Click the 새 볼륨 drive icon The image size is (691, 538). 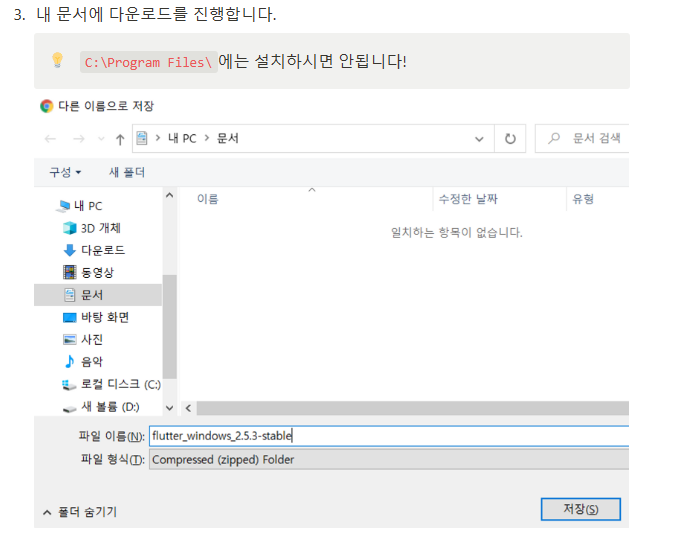pyautogui.click(x=69, y=409)
